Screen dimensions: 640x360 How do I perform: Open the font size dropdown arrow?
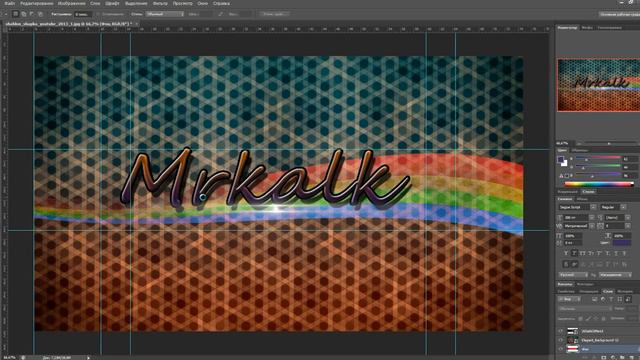pyautogui.click(x=592, y=218)
